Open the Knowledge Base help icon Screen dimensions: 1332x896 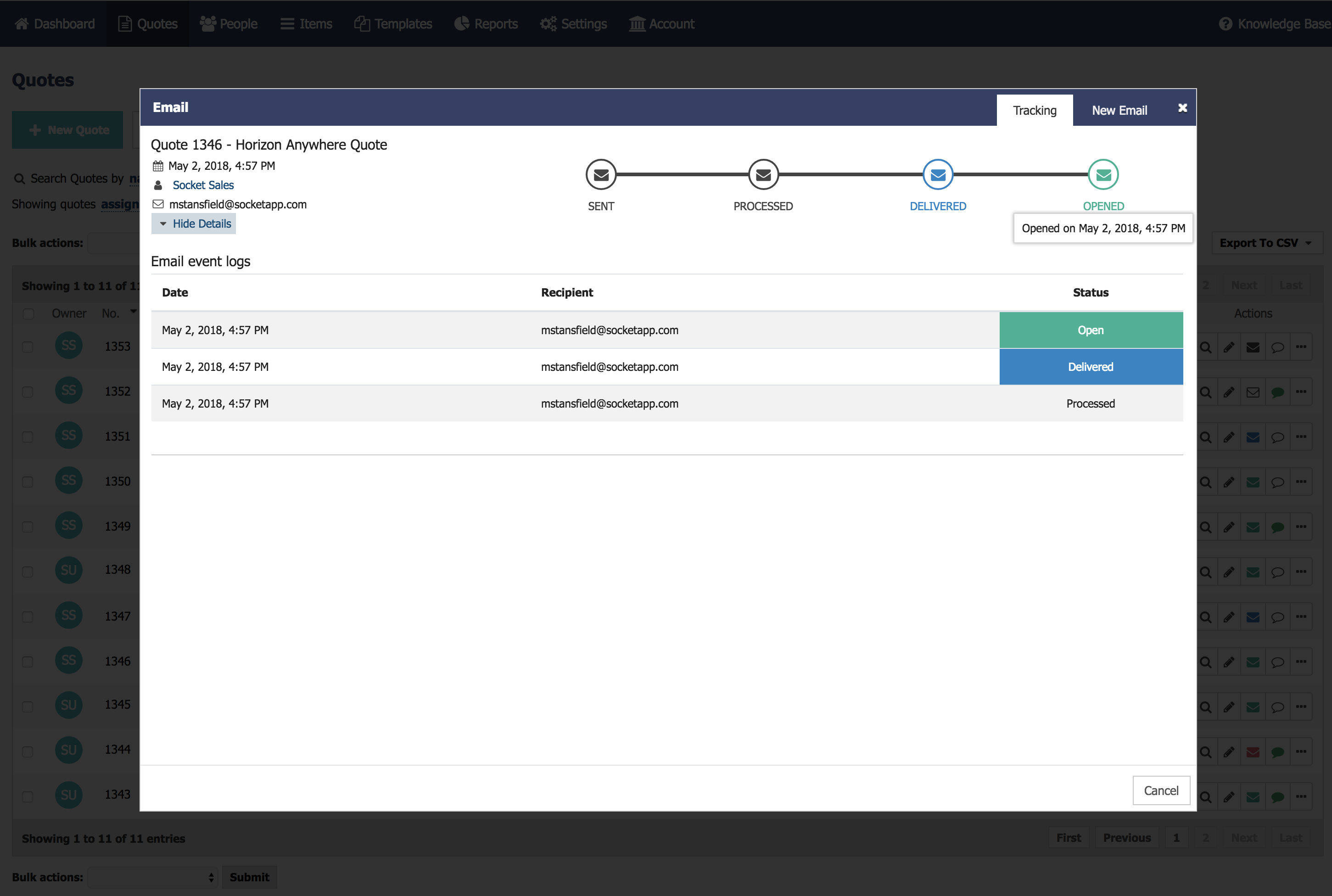click(x=1225, y=24)
